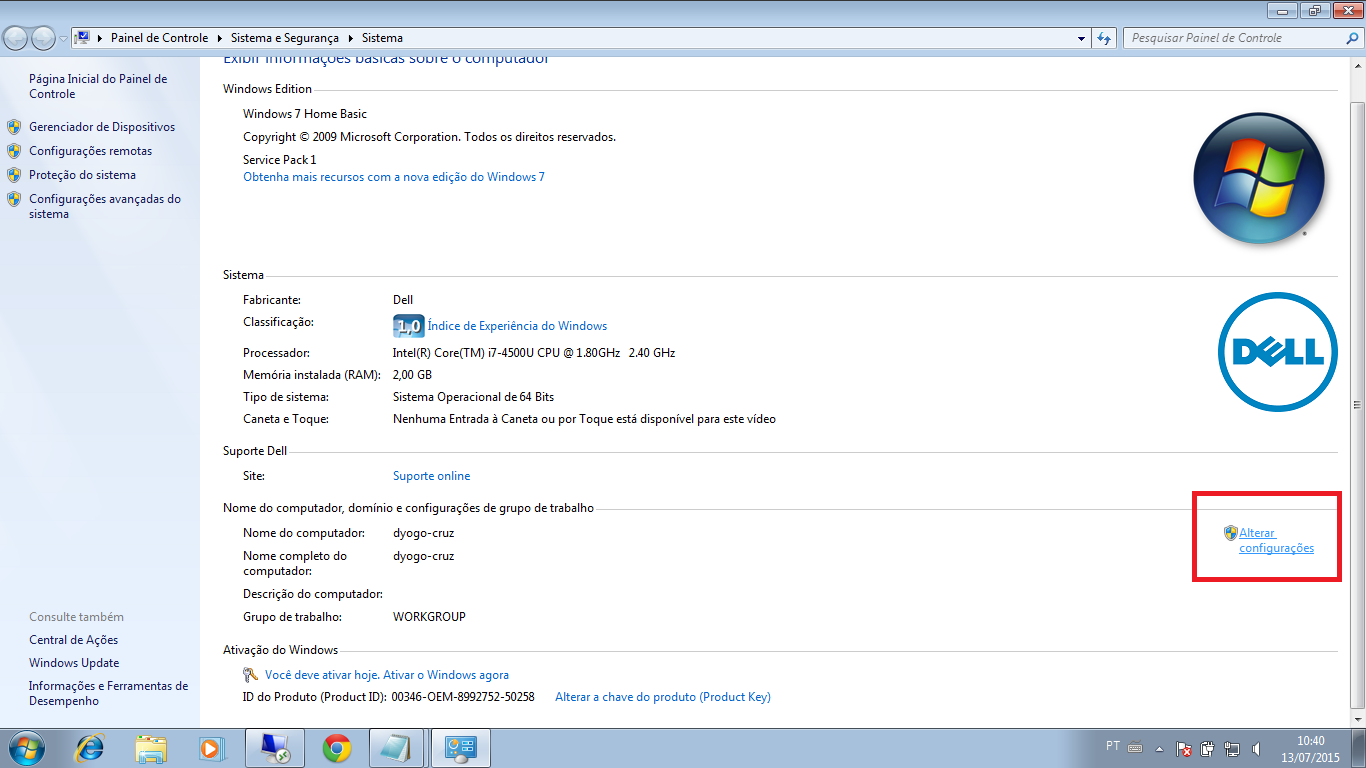Open the recent pages dropdown arrow

[64, 38]
